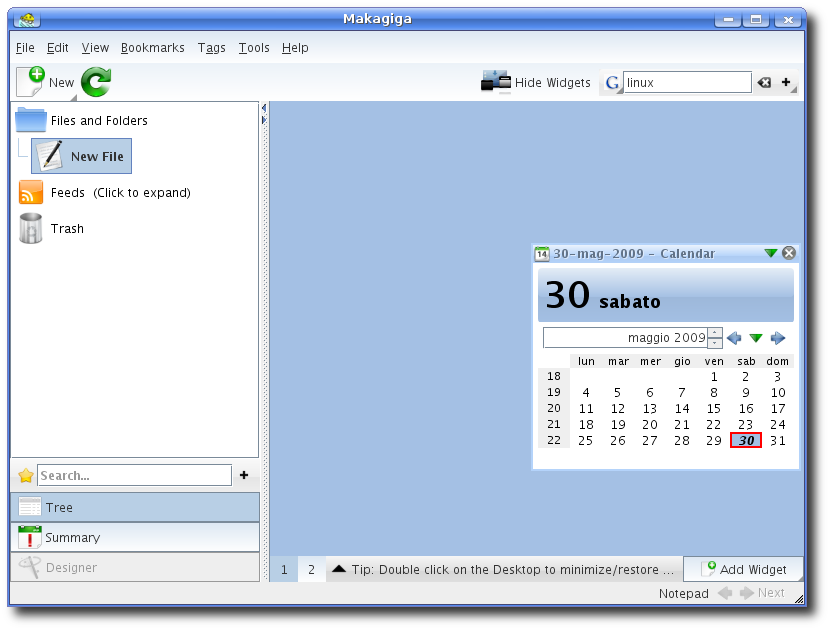
Task: Click the sab column header
Action: click(x=746, y=361)
